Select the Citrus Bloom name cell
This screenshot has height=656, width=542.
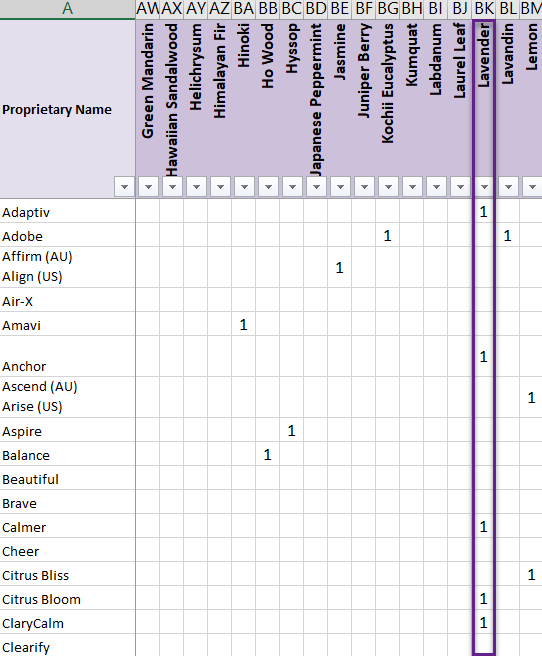tap(67, 598)
